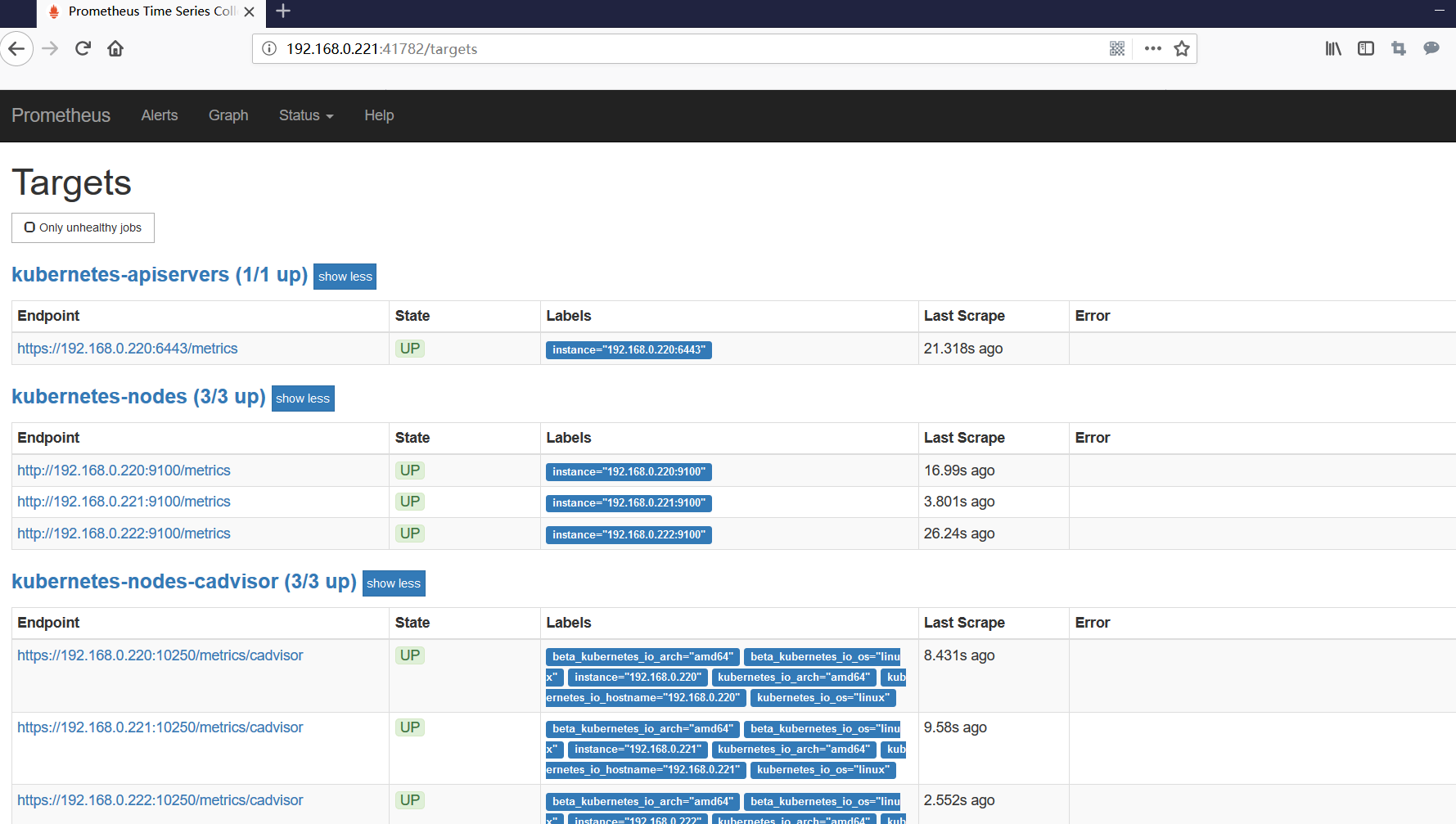Click the kubernetes_io_hostname="192.168.0.221" label badge
Image resolution: width=1456 pixels, height=824 pixels.
coord(646,770)
